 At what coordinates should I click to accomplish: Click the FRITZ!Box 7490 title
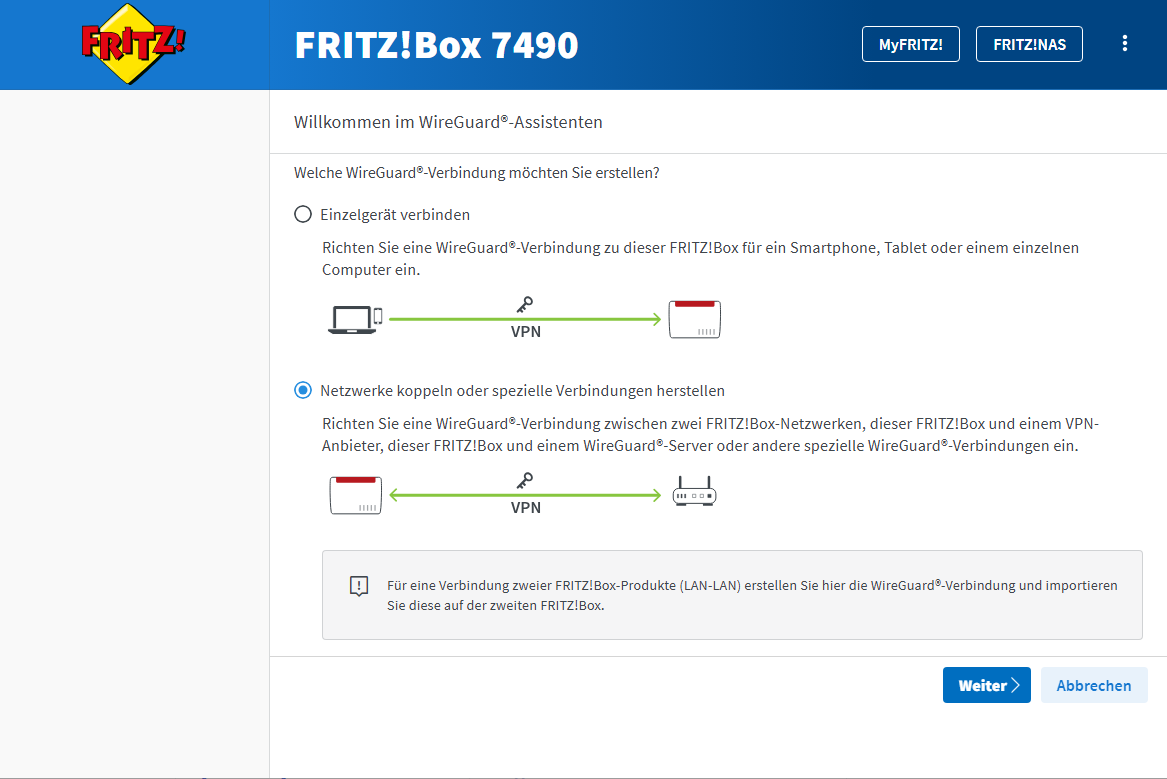point(436,45)
